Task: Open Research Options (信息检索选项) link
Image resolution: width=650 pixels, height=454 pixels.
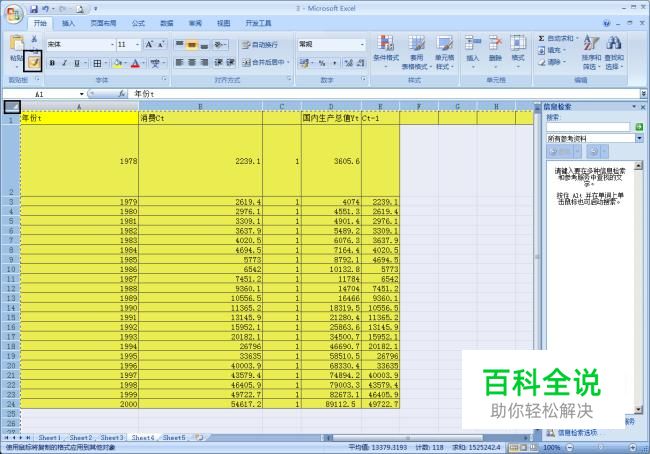Action: [x=577, y=432]
